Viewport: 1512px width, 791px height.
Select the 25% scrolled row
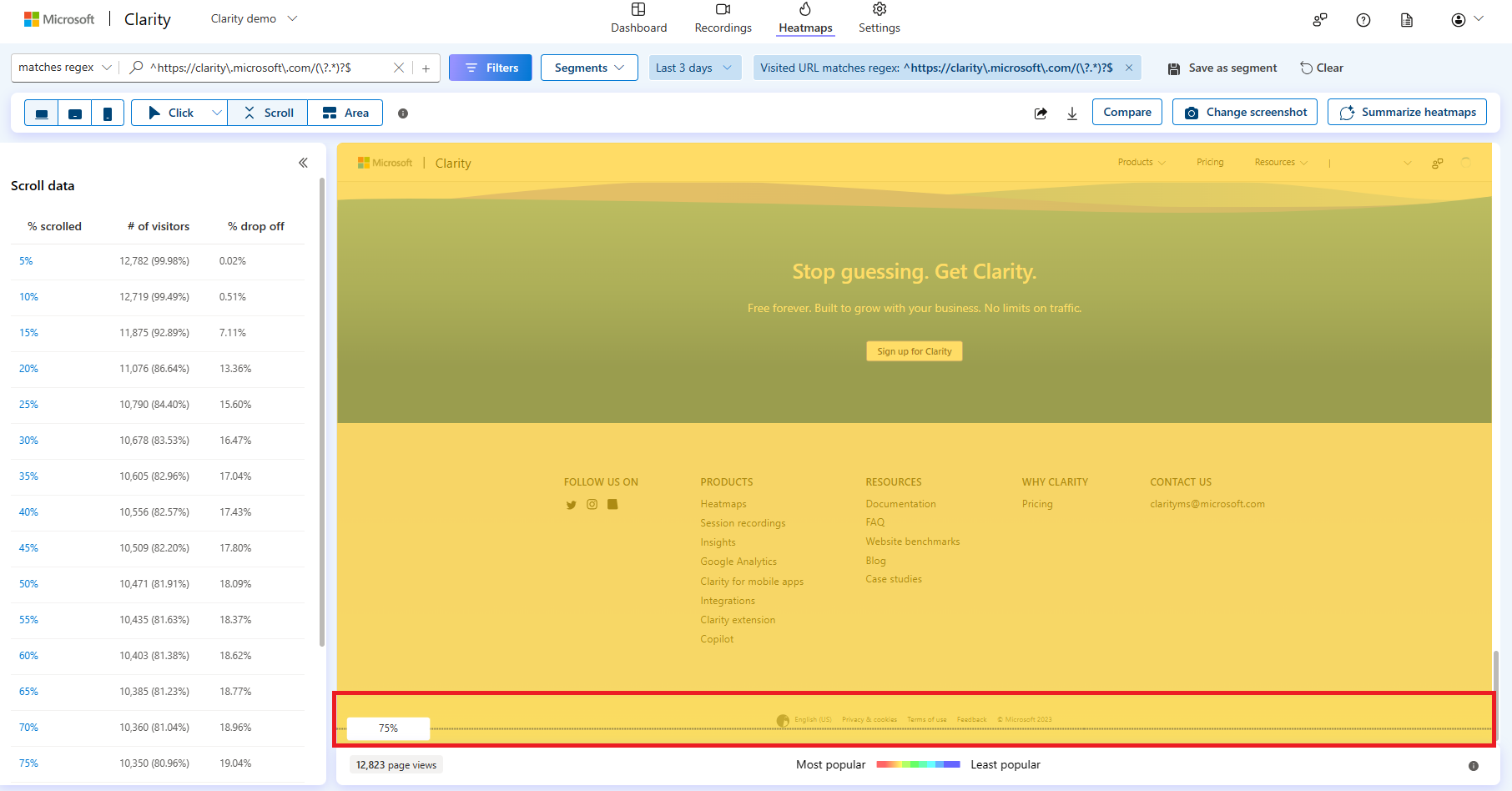(158, 405)
